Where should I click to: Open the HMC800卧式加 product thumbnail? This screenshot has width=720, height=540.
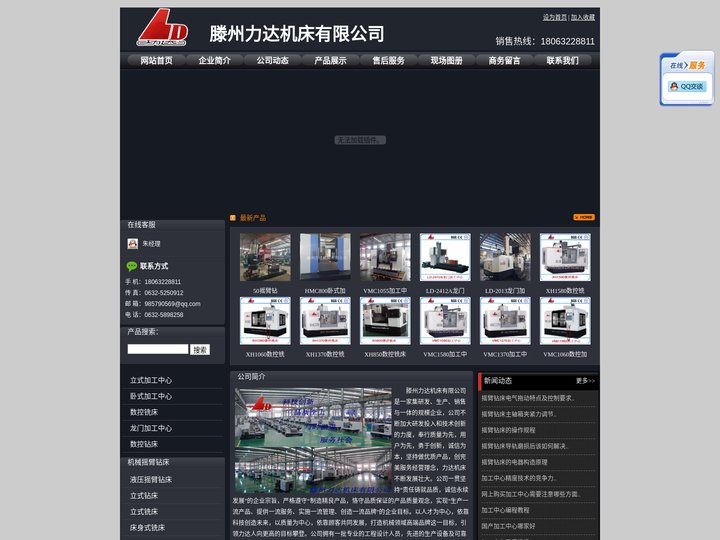[325, 257]
